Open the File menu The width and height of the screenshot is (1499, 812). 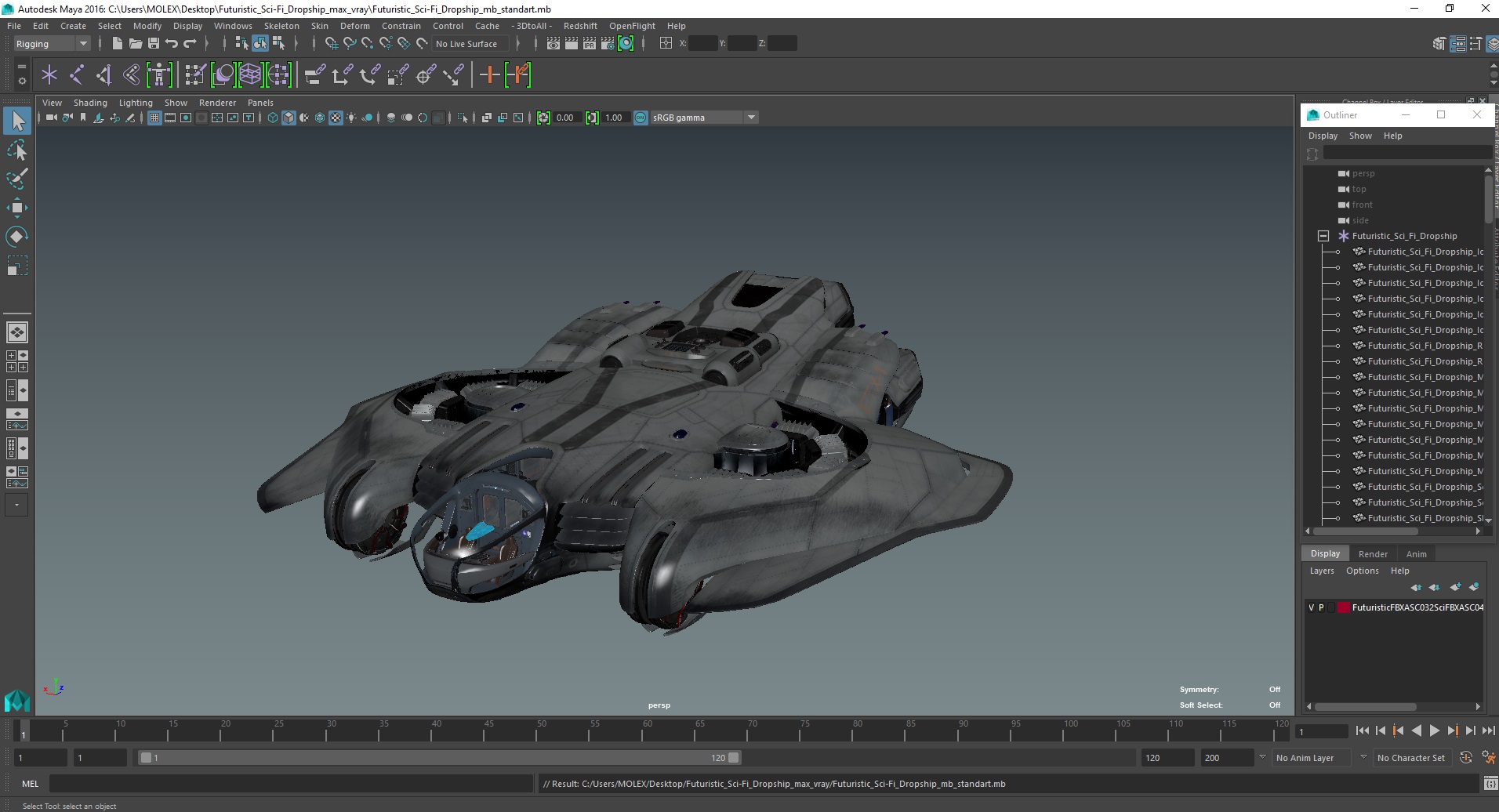pos(14,26)
